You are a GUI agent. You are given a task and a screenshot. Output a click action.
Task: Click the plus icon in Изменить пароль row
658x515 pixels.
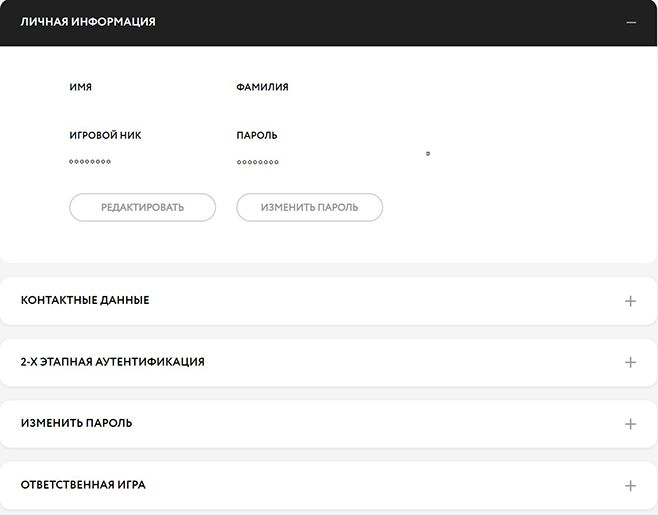pos(630,424)
